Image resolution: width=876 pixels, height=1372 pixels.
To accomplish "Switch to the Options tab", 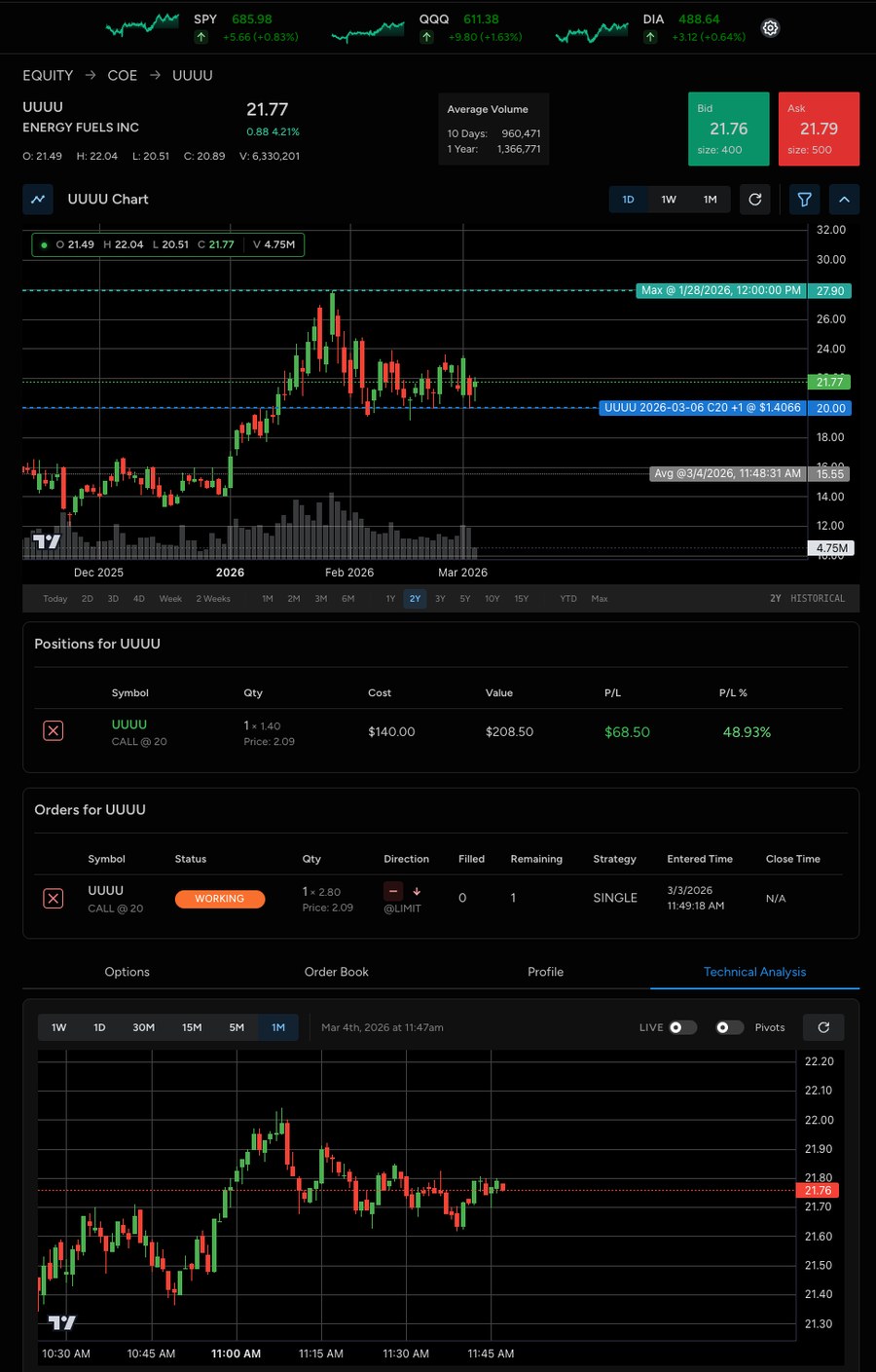I will coord(127,971).
